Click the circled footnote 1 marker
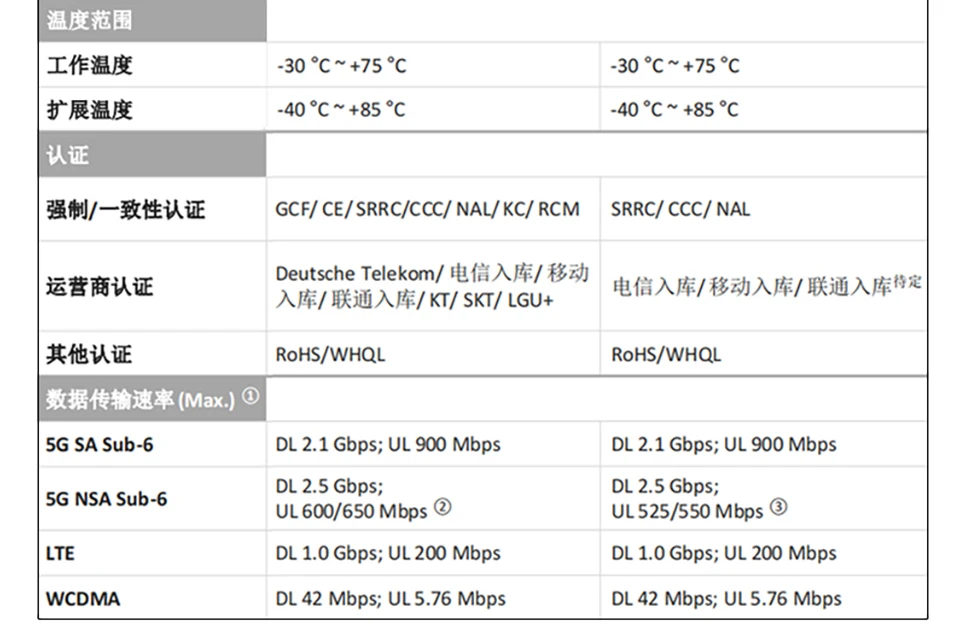 click(x=250, y=397)
